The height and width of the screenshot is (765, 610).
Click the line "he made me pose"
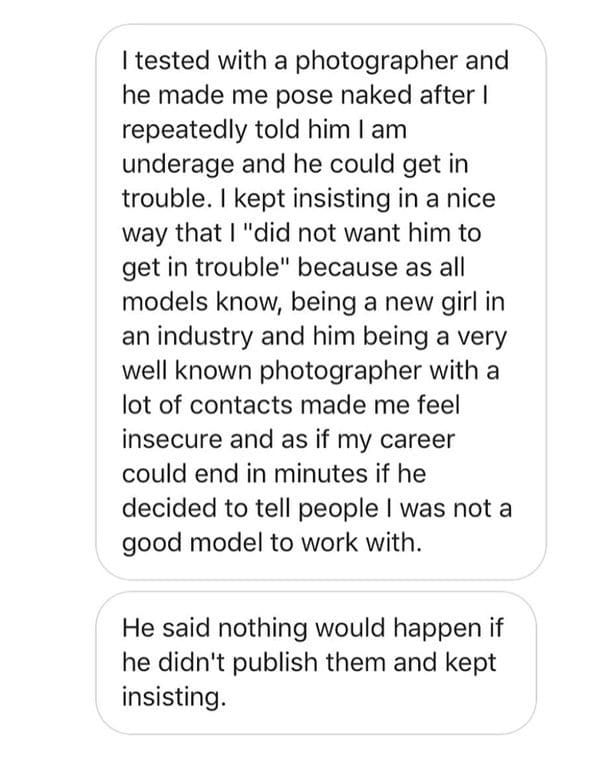tap(303, 95)
